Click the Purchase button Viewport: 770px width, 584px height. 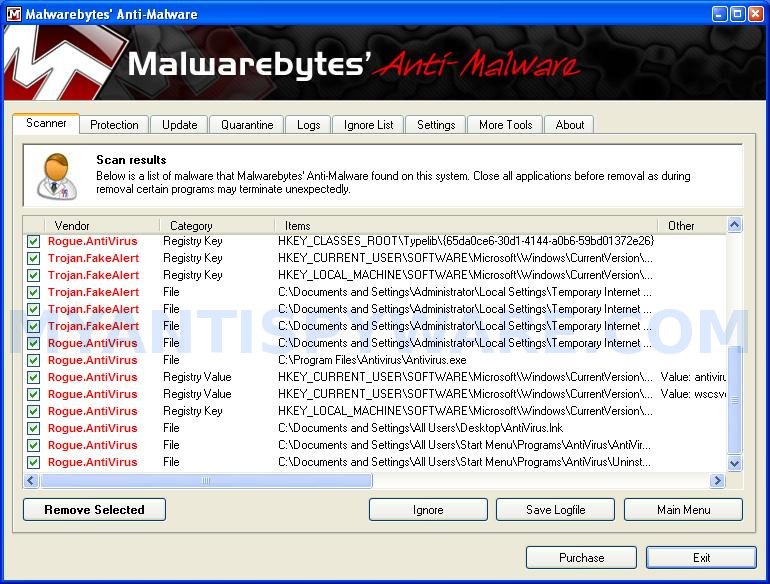[x=581, y=557]
